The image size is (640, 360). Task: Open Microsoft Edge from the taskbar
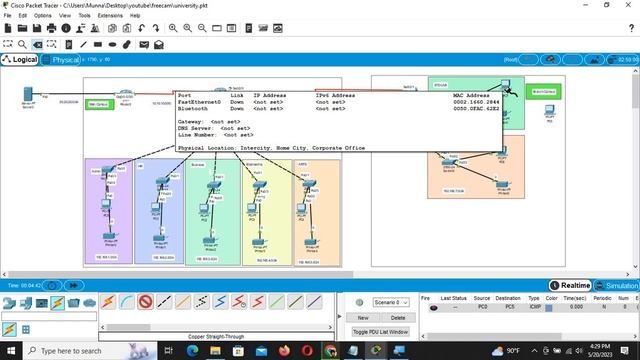192,351
